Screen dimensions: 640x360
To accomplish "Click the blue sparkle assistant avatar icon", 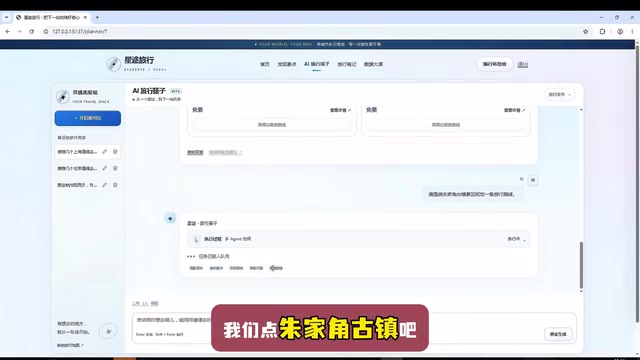I will (x=170, y=218).
